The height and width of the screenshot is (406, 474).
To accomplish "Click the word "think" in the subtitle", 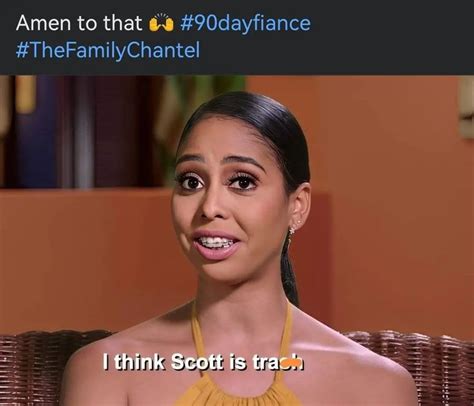I will [140, 362].
